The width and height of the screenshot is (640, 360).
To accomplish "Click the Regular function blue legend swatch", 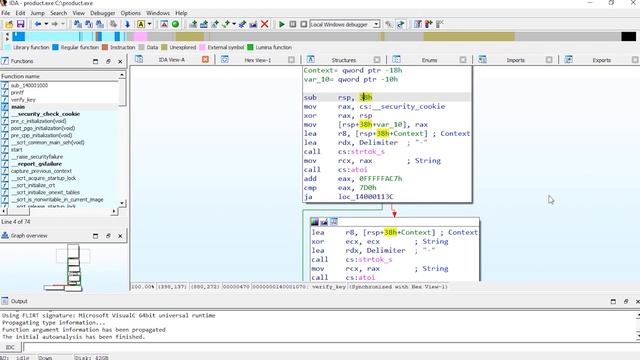I will pyautogui.click(x=56, y=47).
